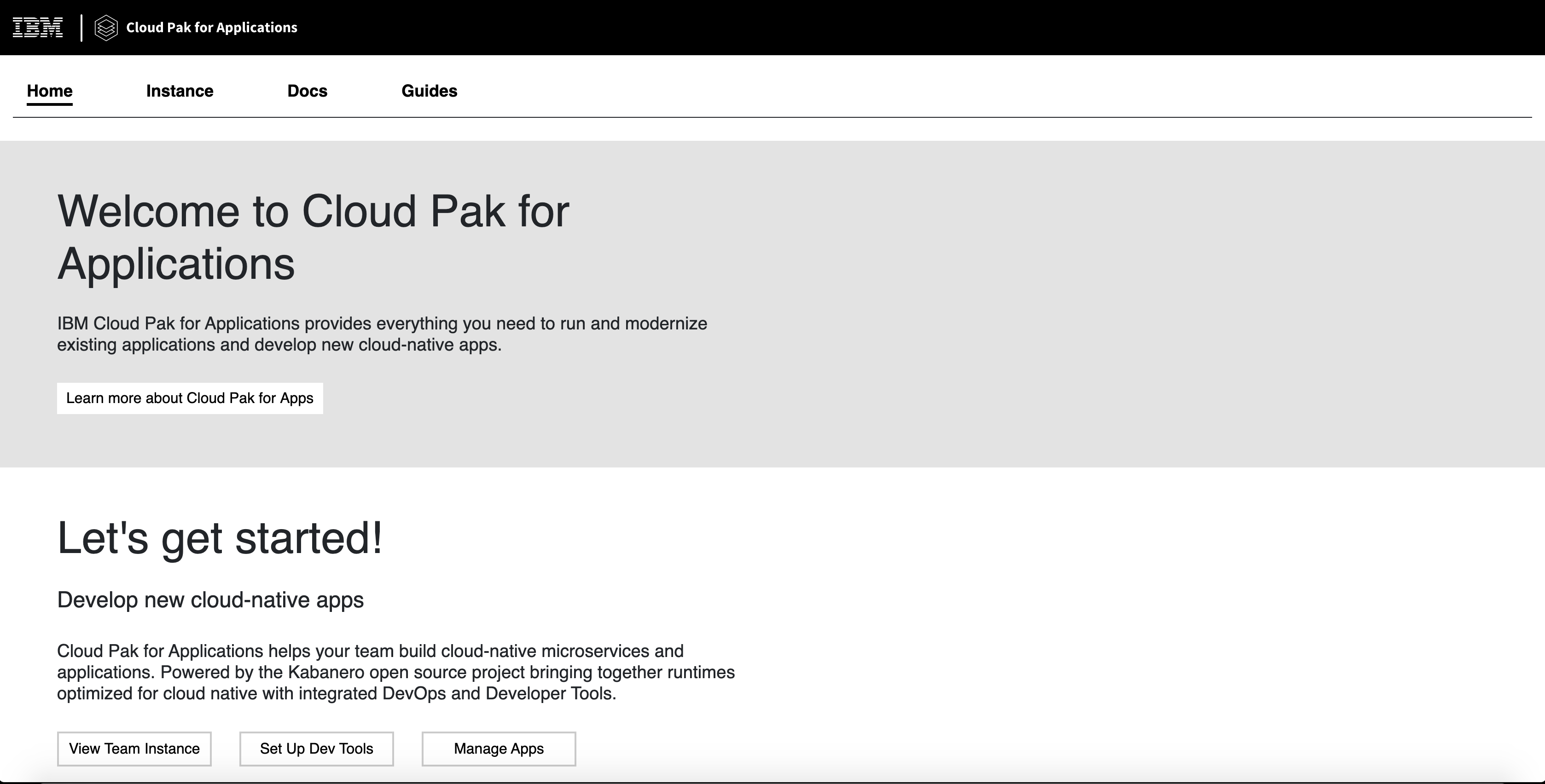Viewport: 1545px width, 784px height.
Task: Switch to the Instance tab
Action: coord(180,91)
